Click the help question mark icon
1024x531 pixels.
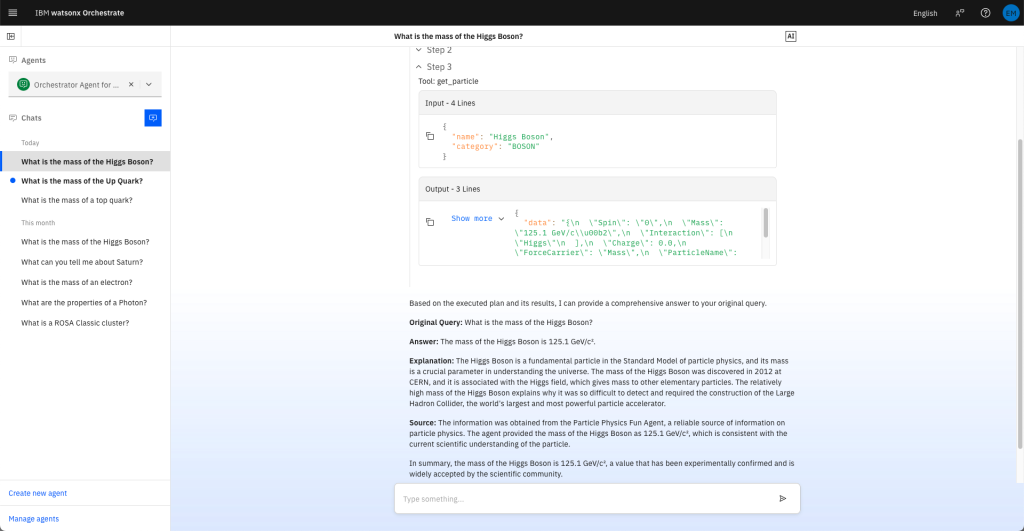(x=985, y=13)
